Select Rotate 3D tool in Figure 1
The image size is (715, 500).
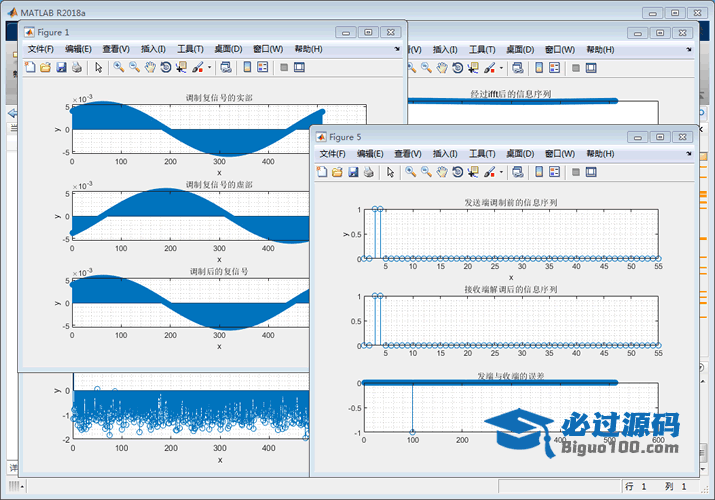(165, 68)
